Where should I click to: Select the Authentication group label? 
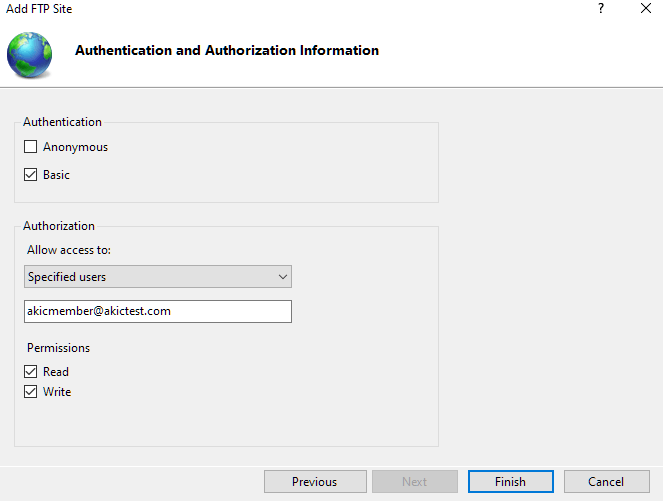(x=62, y=122)
